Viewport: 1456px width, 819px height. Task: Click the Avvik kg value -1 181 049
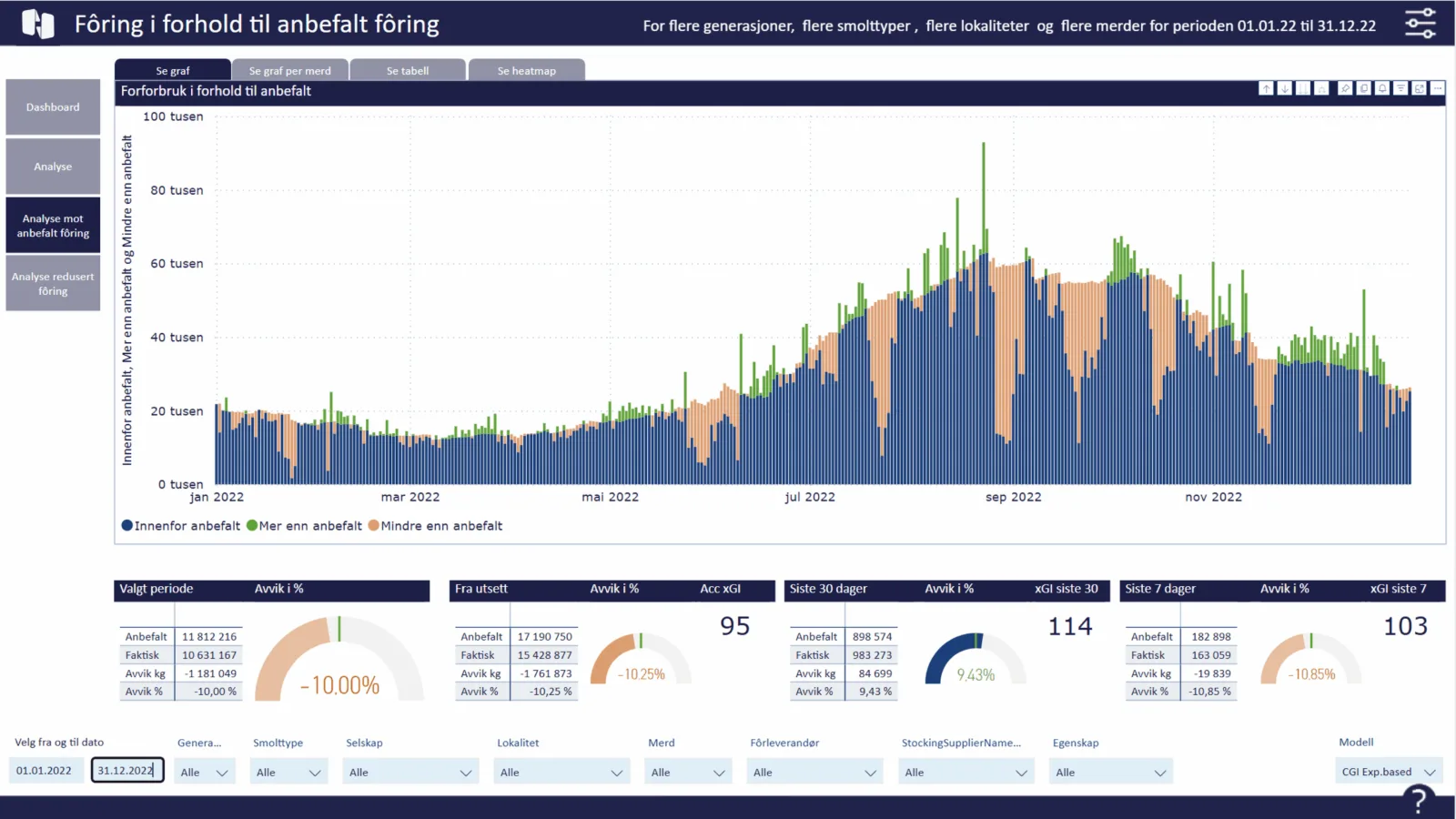point(210,673)
